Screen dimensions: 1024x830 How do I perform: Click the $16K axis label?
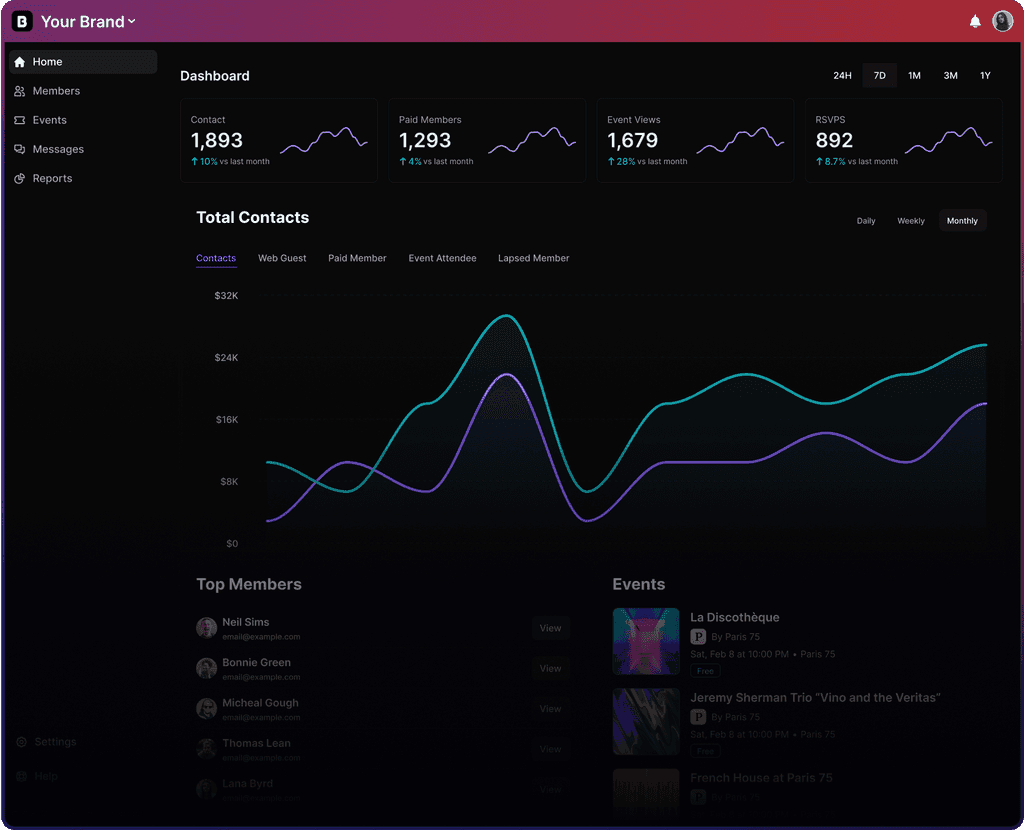coord(227,420)
